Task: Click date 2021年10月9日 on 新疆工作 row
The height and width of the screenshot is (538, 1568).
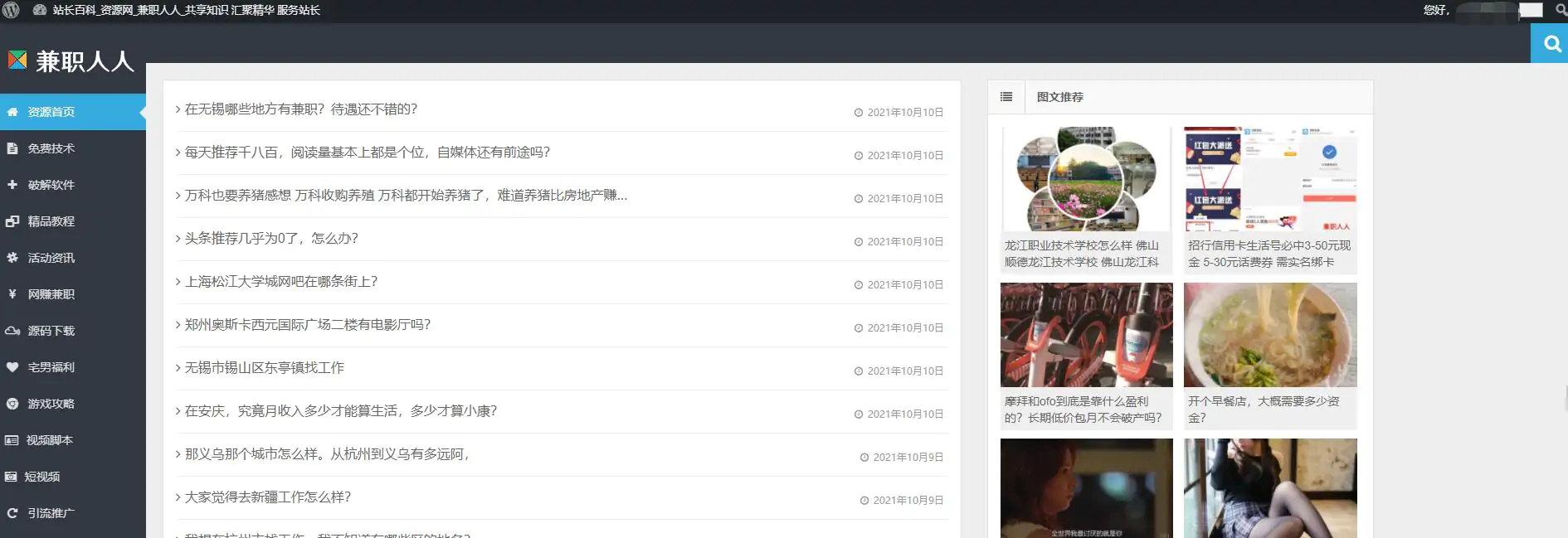Action: click(x=908, y=501)
